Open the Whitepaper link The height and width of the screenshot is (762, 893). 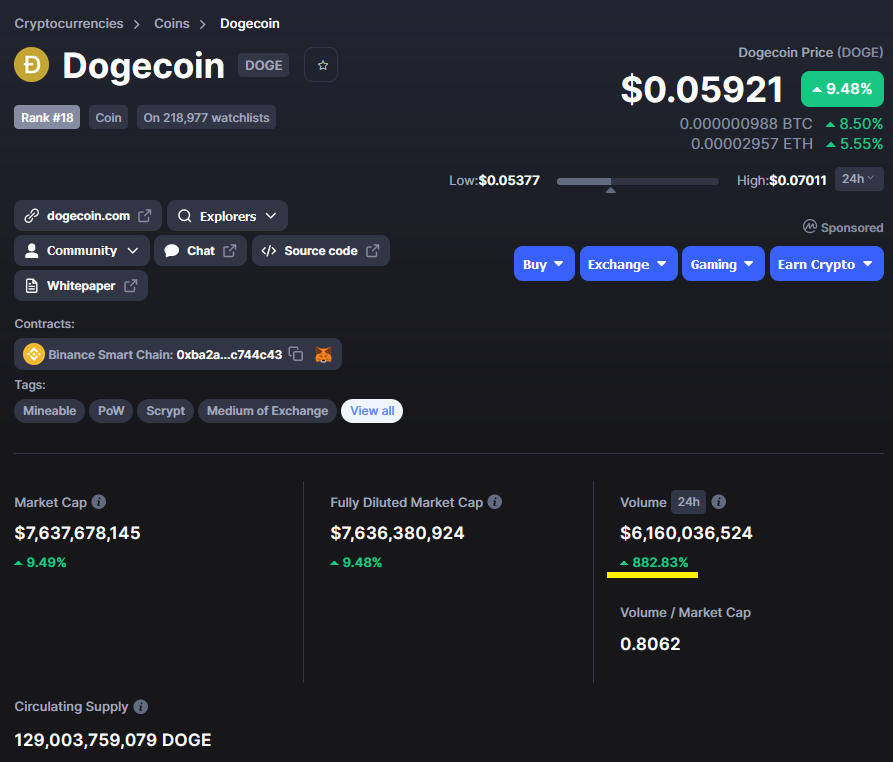[81, 285]
